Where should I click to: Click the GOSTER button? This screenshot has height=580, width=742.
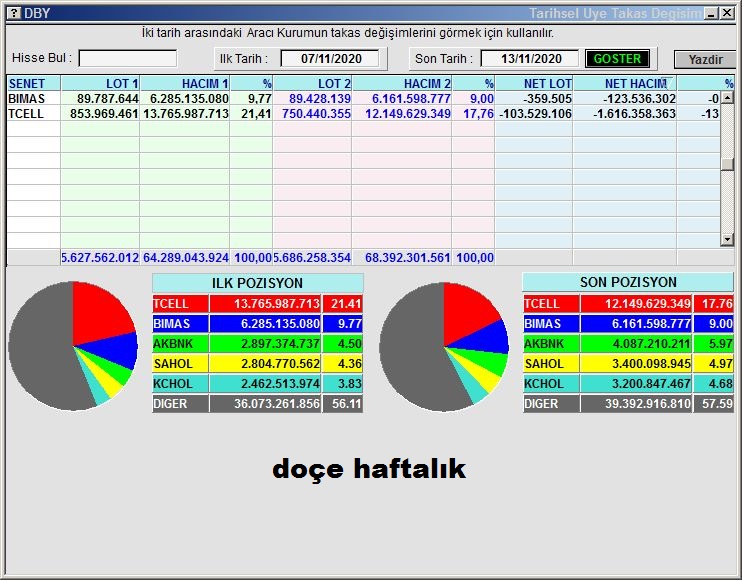point(617,59)
